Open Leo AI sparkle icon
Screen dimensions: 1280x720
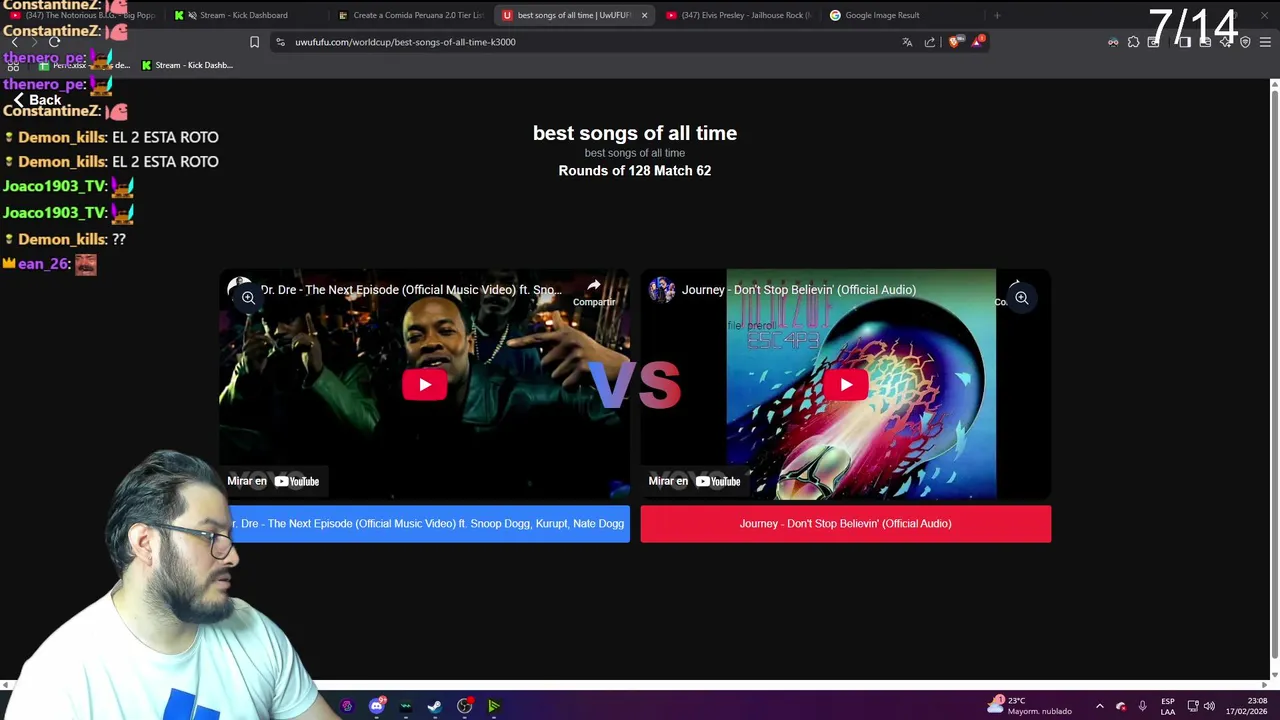pyautogui.click(x=1225, y=42)
